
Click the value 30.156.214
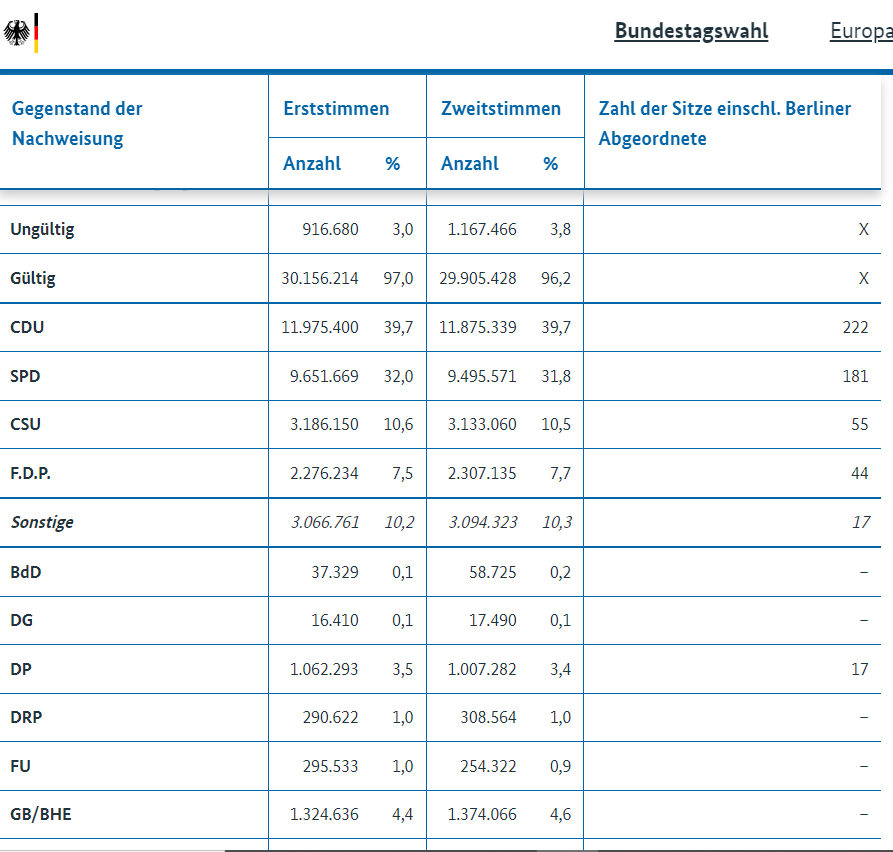(319, 278)
